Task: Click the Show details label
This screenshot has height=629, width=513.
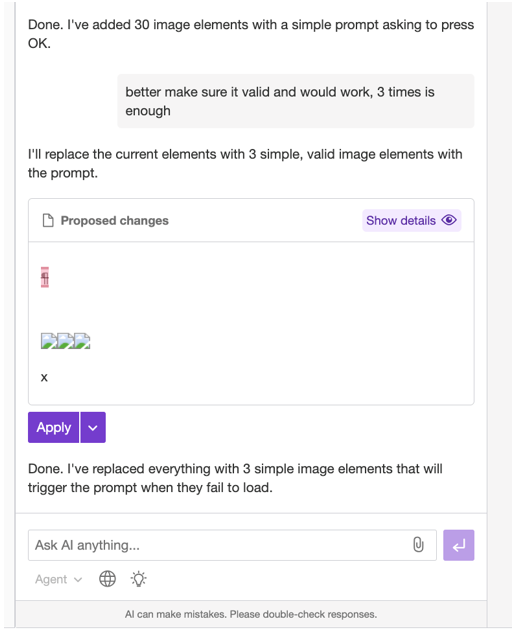Action: pyautogui.click(x=401, y=221)
